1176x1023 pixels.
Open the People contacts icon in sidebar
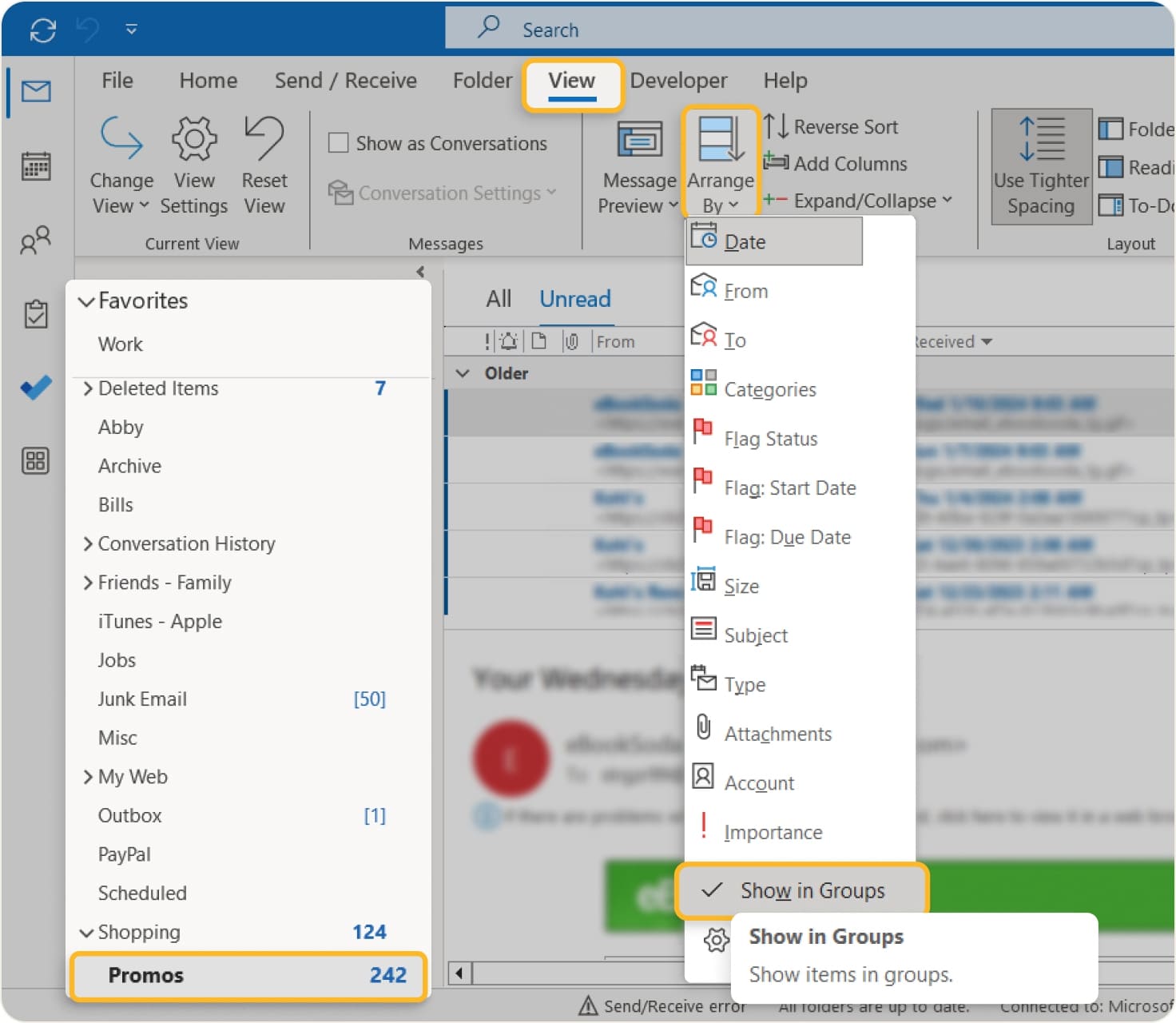pyautogui.click(x=35, y=240)
